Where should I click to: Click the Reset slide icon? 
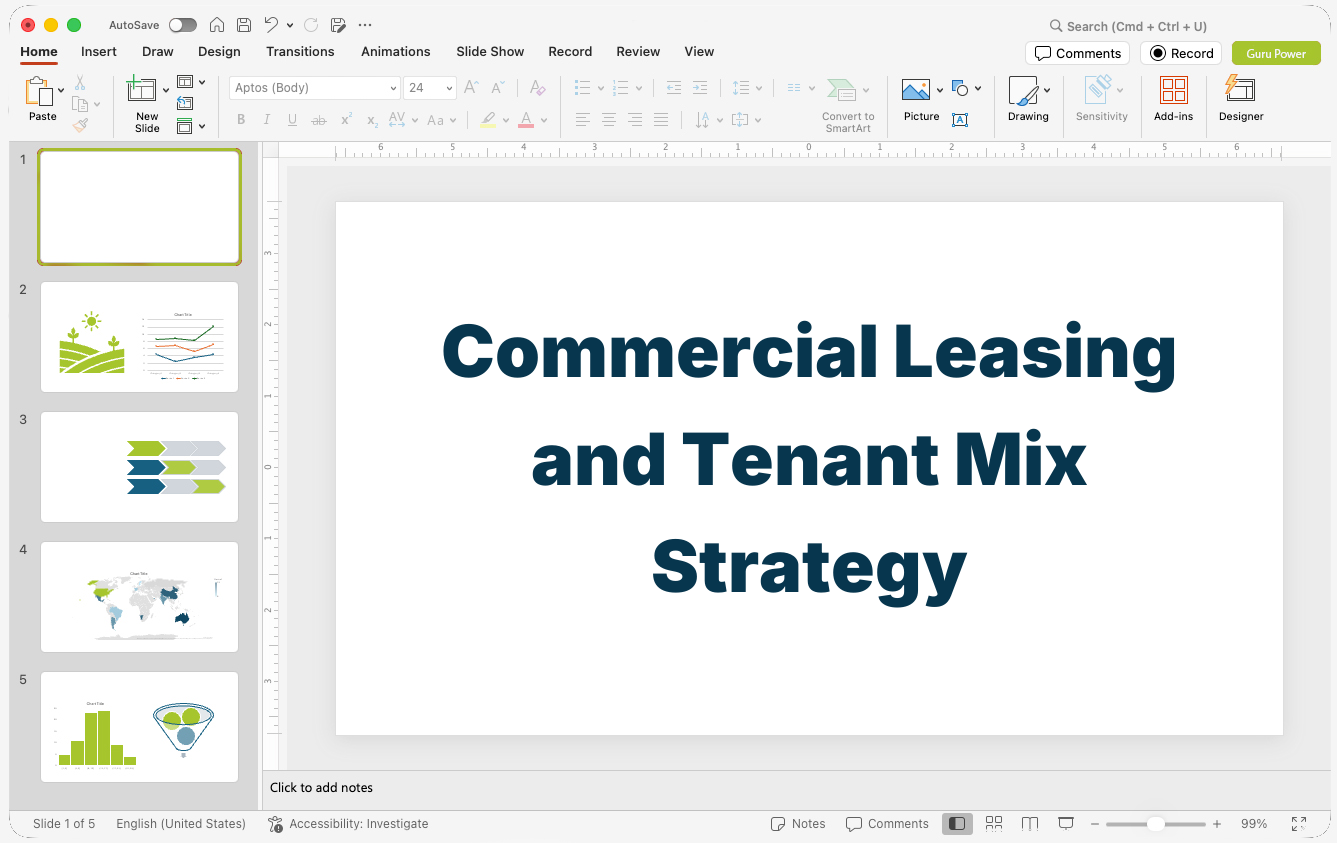pyautogui.click(x=185, y=103)
